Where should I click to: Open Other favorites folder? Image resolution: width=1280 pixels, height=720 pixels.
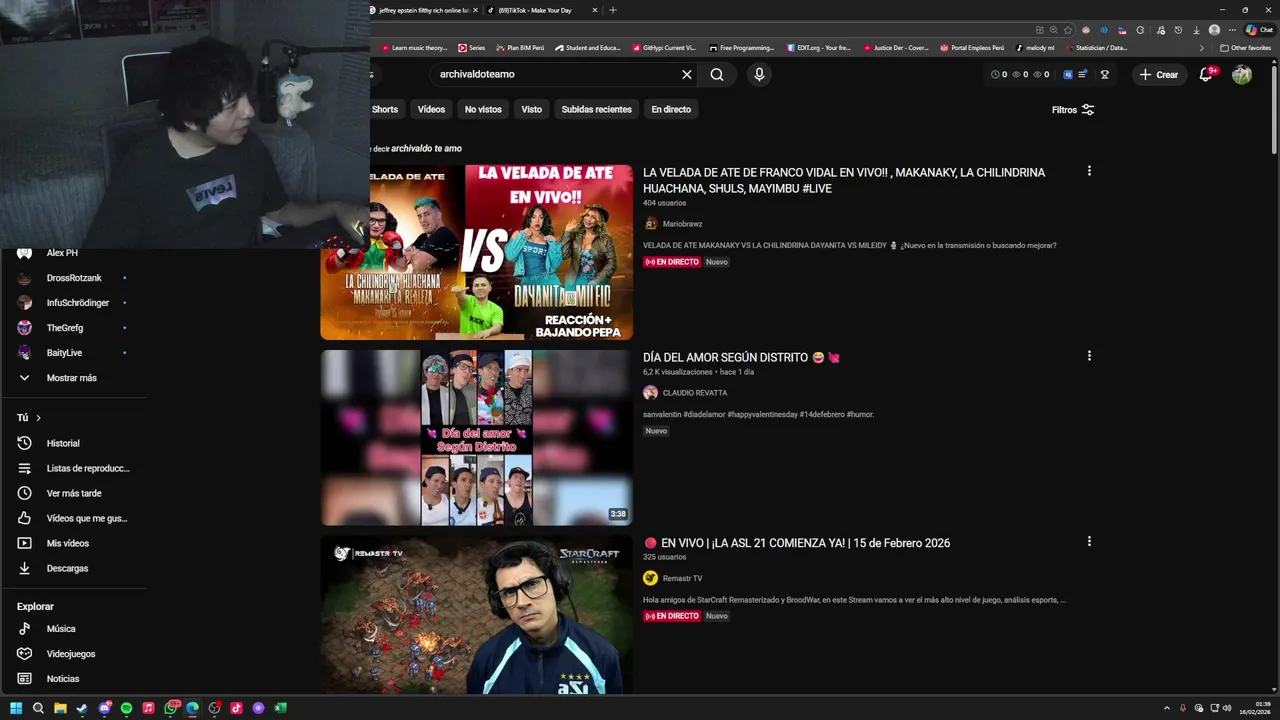[1246, 48]
